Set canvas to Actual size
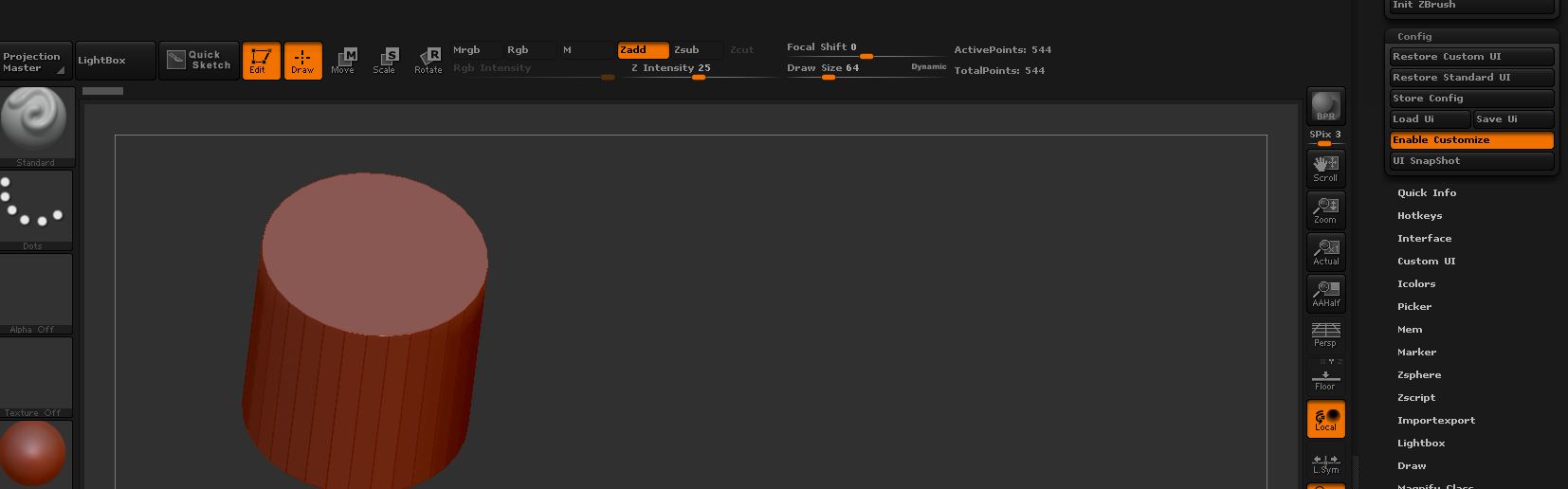Image resolution: width=1568 pixels, height=489 pixels. click(1325, 251)
